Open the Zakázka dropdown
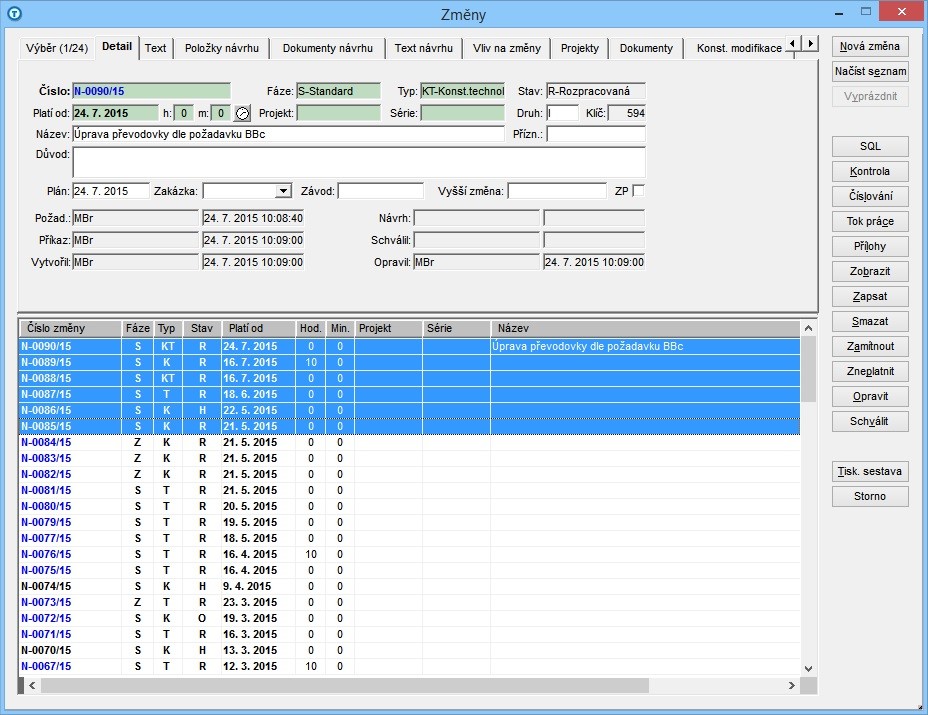This screenshot has width=928, height=715. click(x=283, y=191)
